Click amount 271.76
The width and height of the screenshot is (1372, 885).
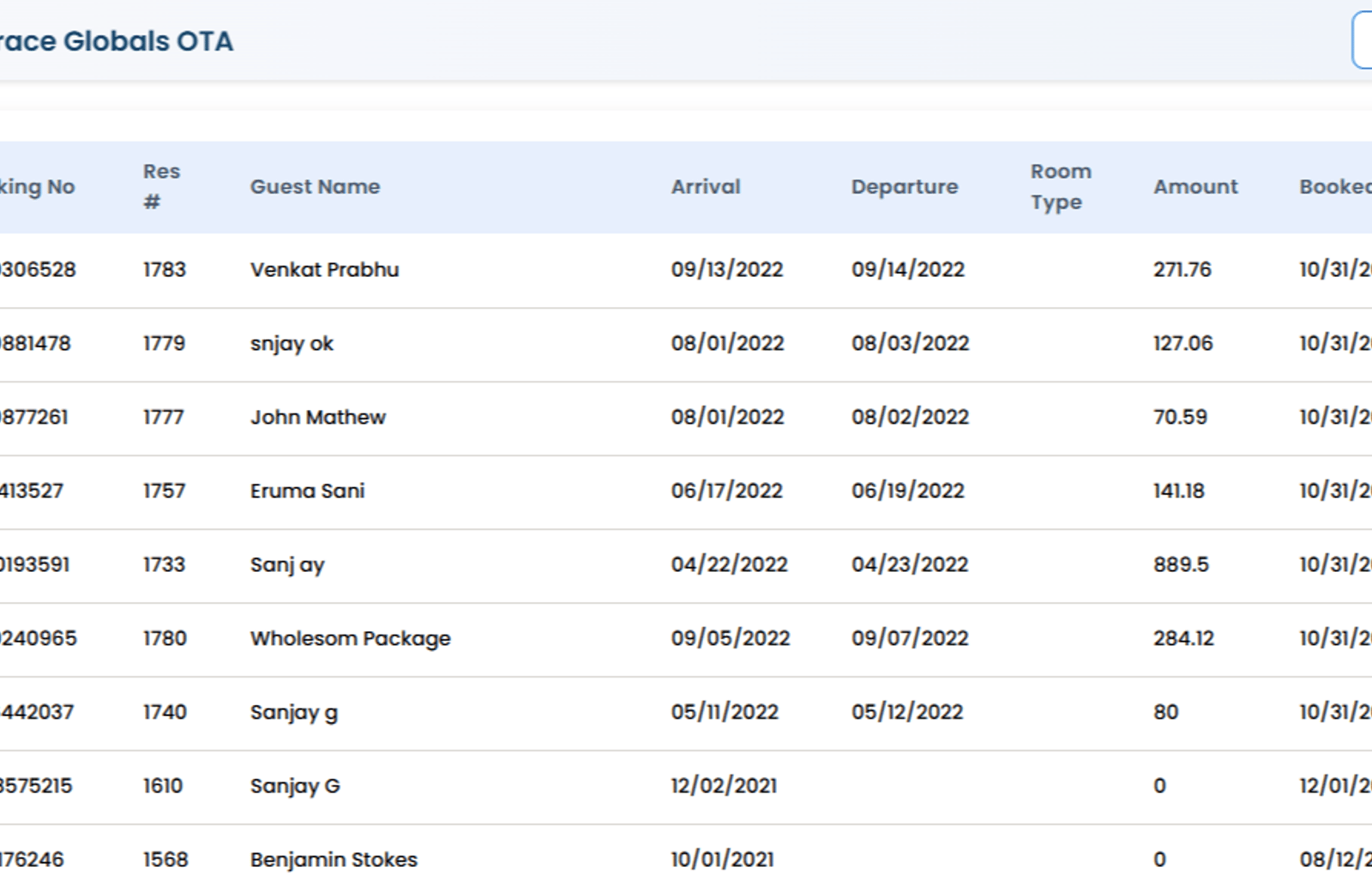coord(1182,269)
